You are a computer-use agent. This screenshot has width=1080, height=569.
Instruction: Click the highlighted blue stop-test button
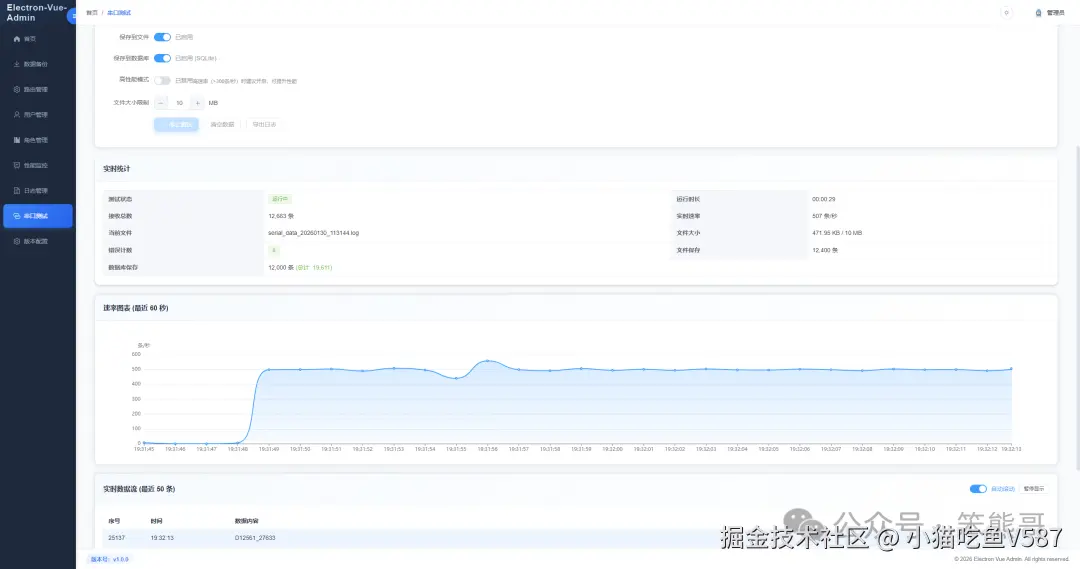pyautogui.click(x=176, y=125)
